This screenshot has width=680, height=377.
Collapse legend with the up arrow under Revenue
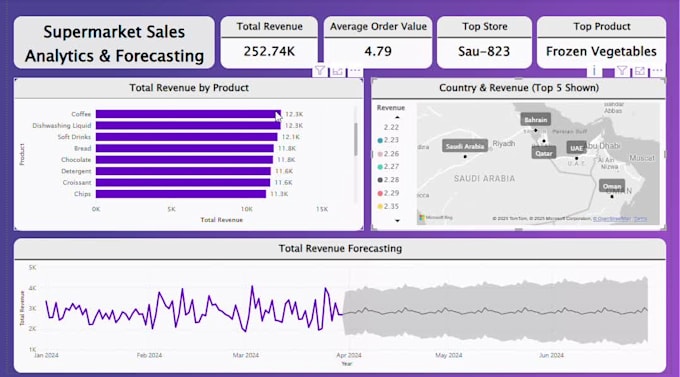click(x=397, y=118)
